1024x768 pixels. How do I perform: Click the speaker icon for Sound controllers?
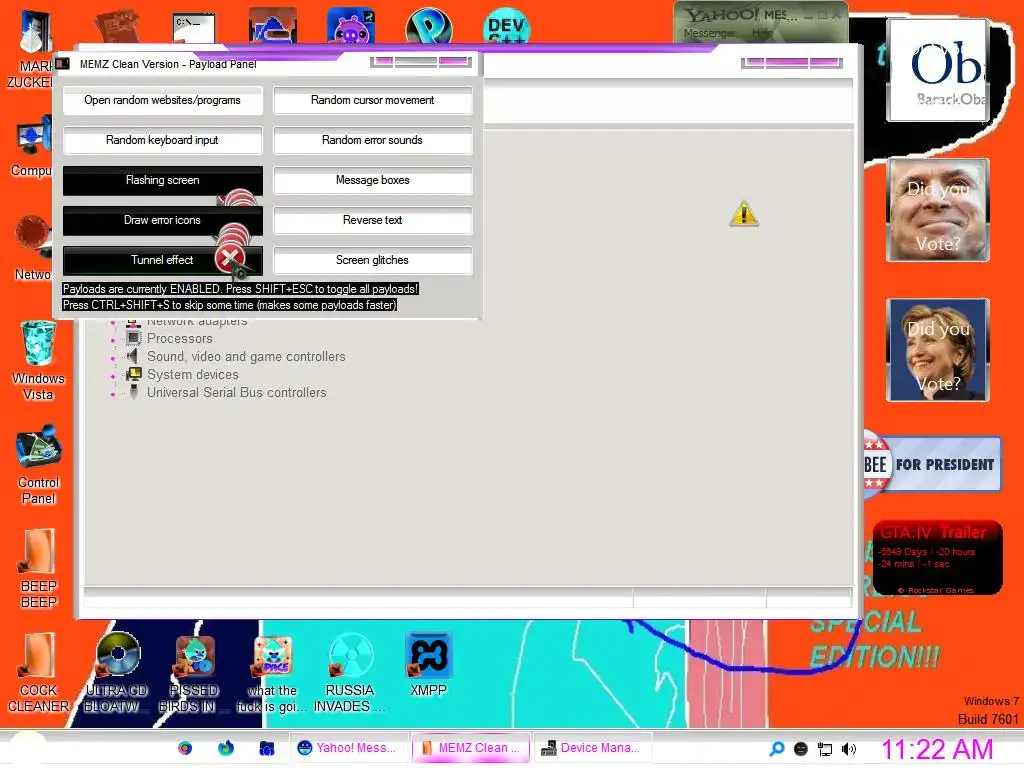click(x=133, y=356)
